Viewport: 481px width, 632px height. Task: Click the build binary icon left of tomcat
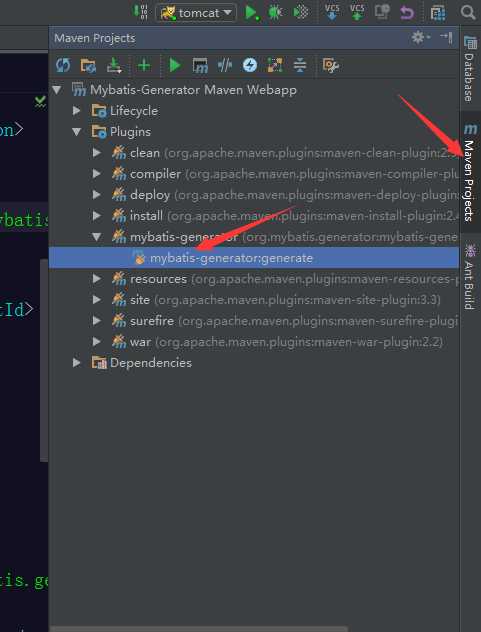click(141, 12)
